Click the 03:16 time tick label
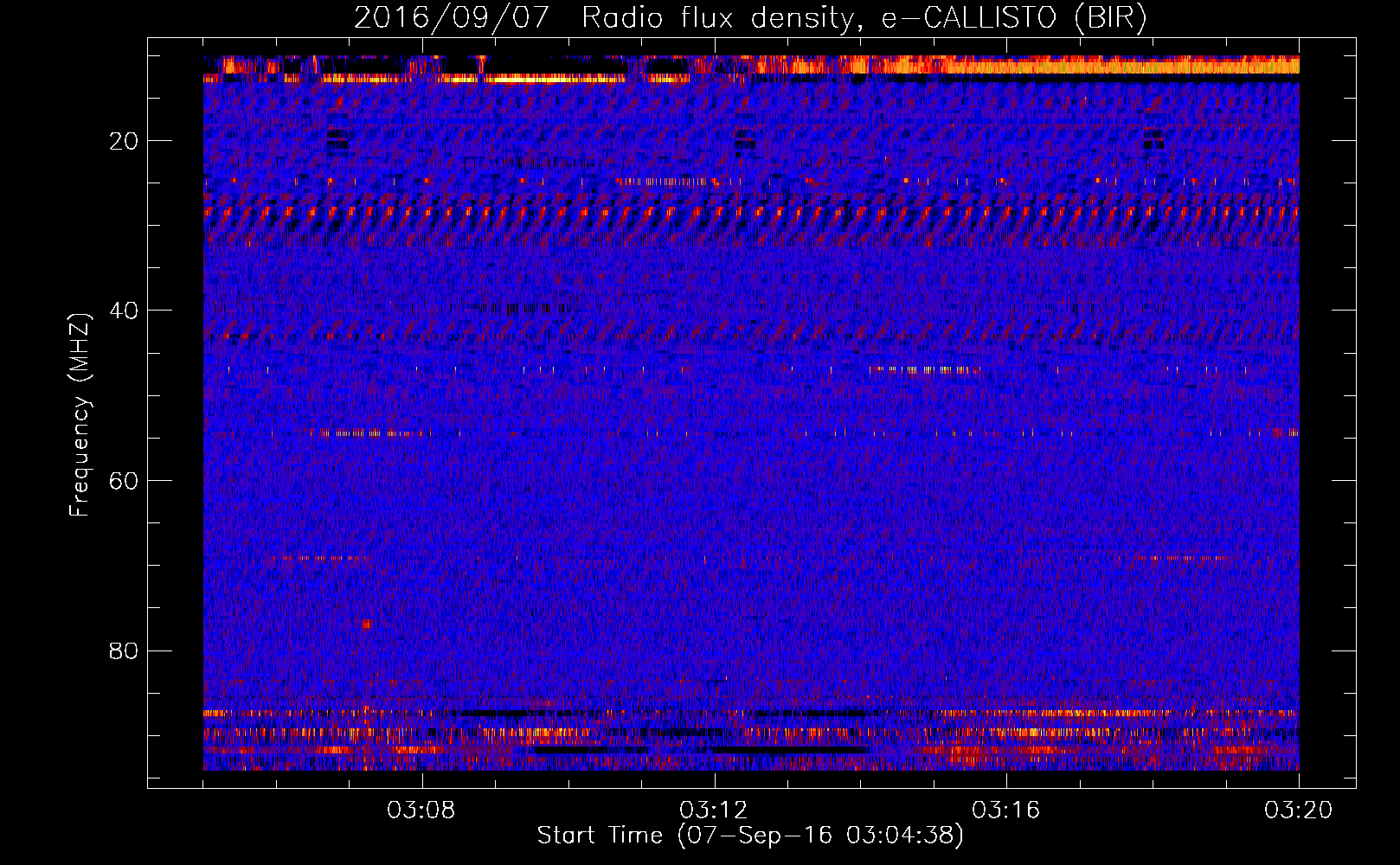Image resolution: width=1400 pixels, height=865 pixels. point(1006,811)
